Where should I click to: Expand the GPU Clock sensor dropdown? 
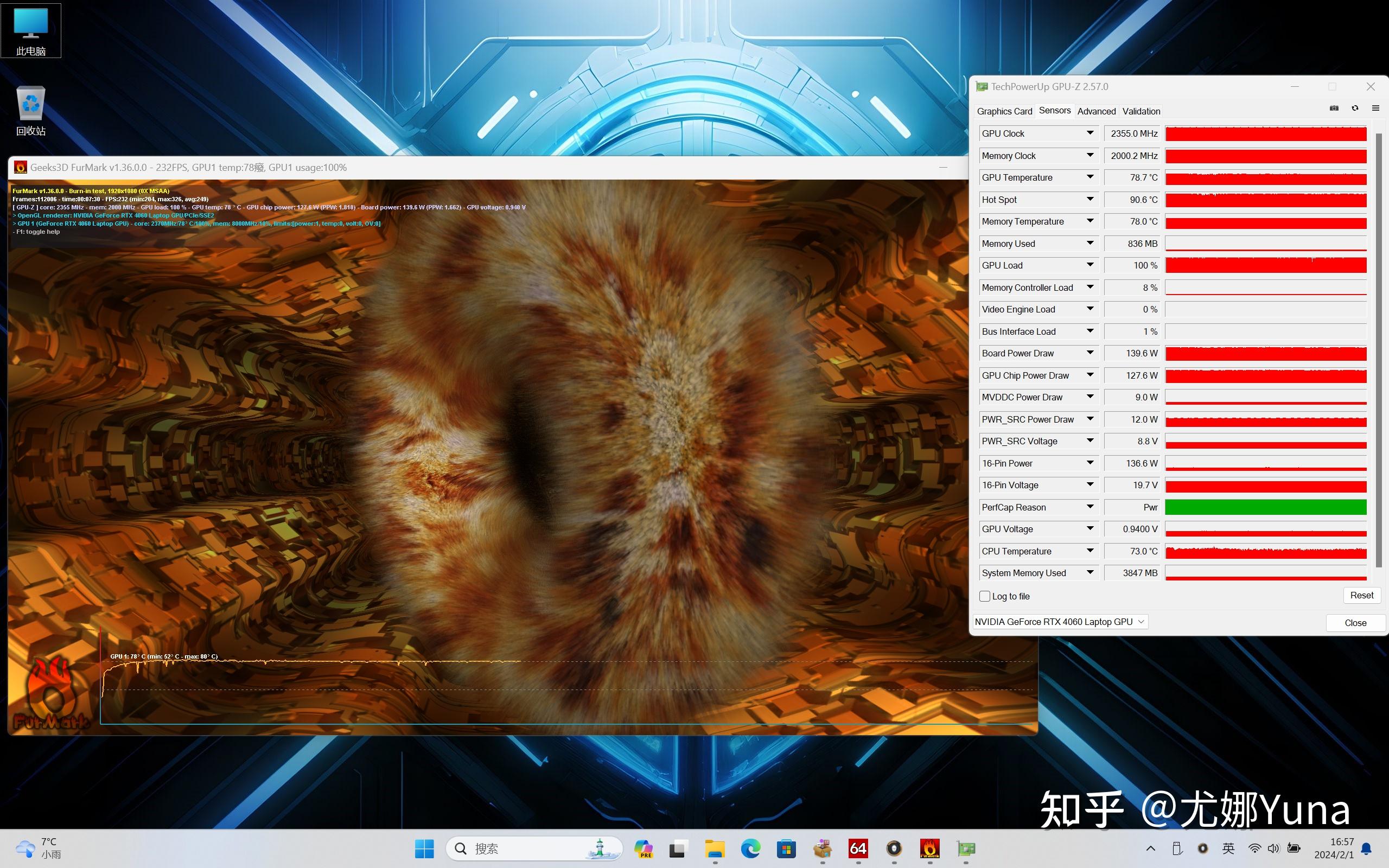1089,133
